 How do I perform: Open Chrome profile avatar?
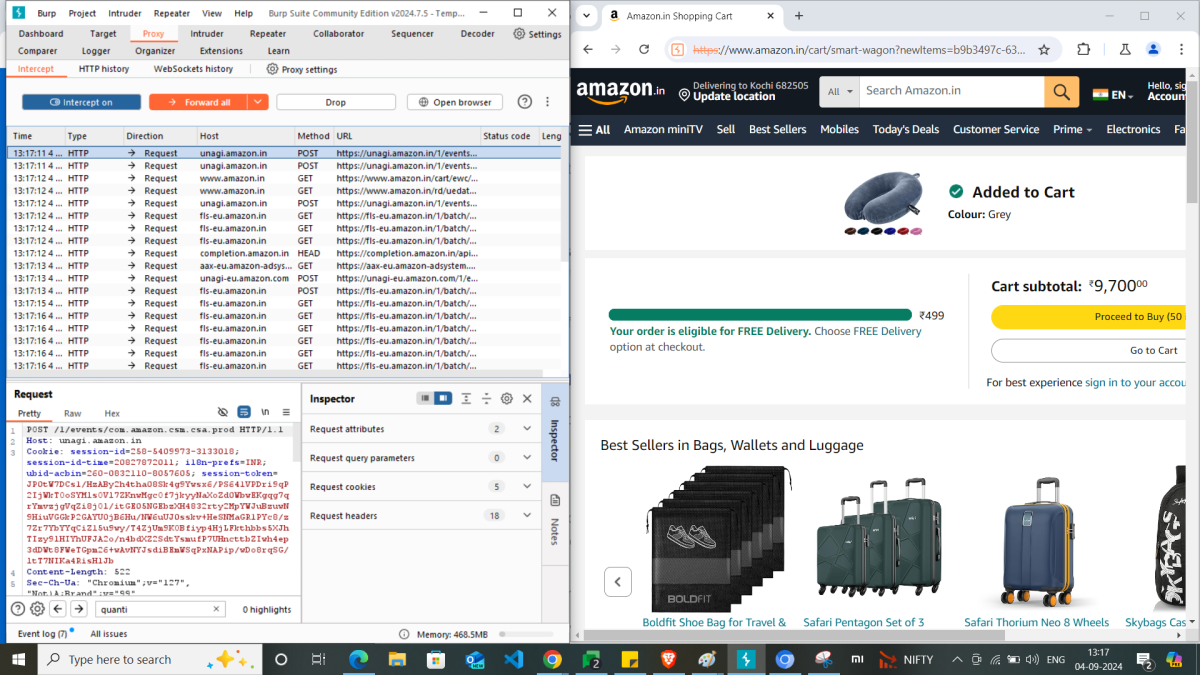click(1153, 49)
